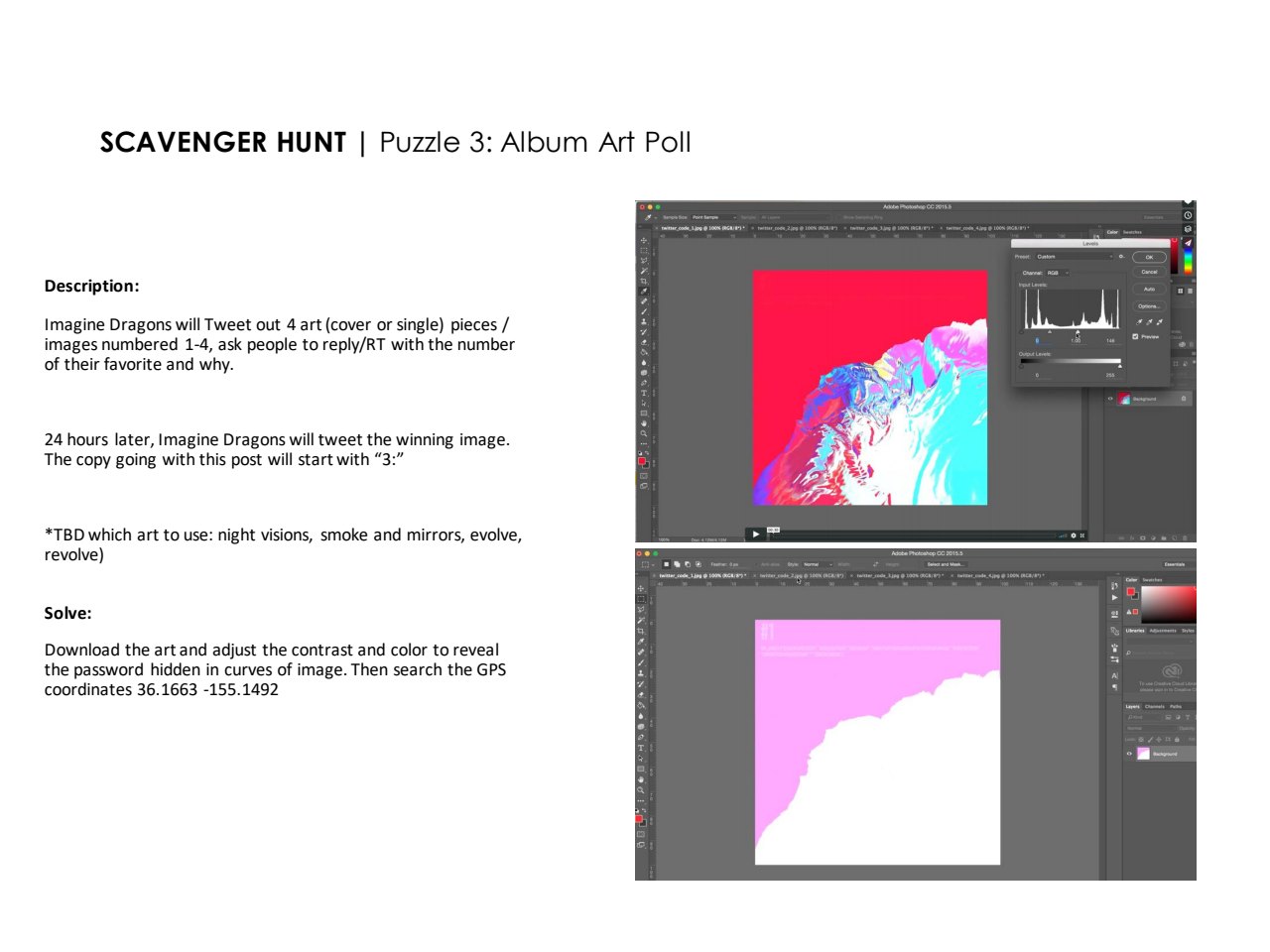Switch to twitter_code_3.jpg tab in lower screenshot
The image size is (1270, 952).
point(900,575)
